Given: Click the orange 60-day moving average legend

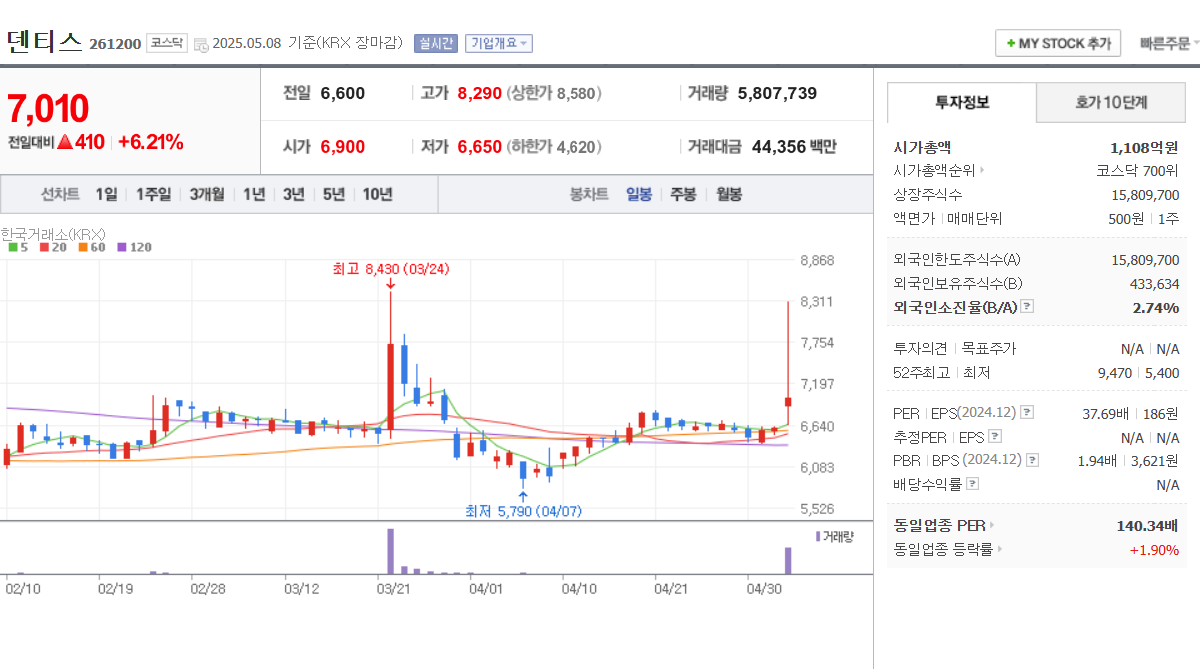Looking at the screenshot, I should (91, 247).
